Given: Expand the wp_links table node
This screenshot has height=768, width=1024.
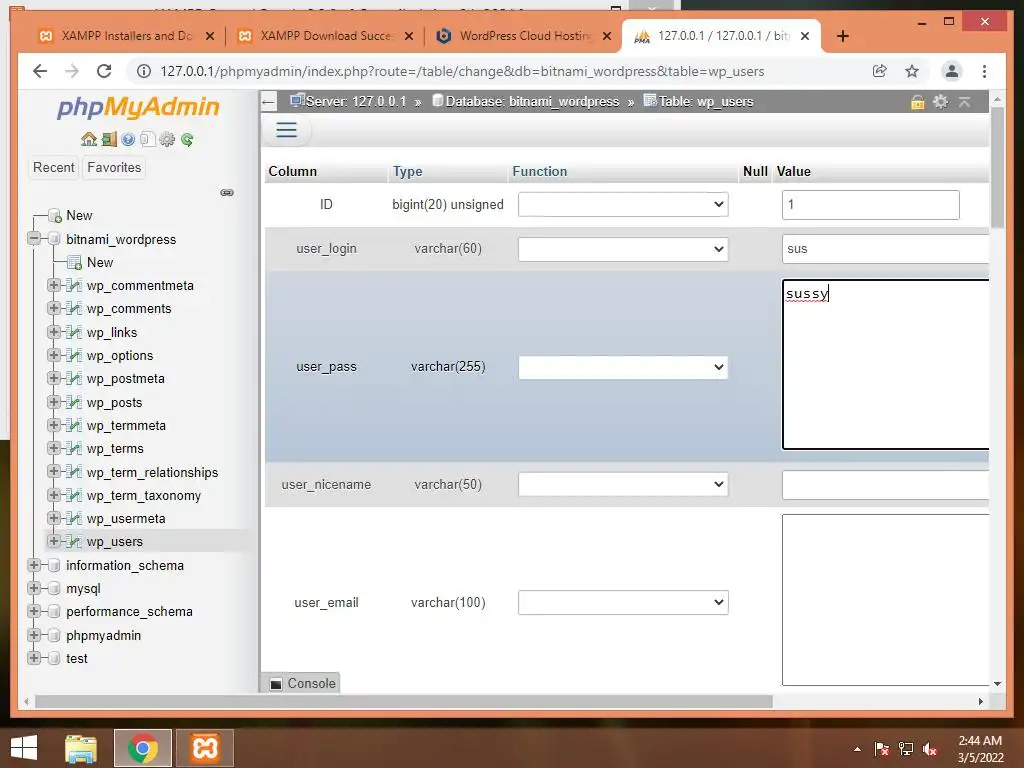Looking at the screenshot, I should point(54,332).
